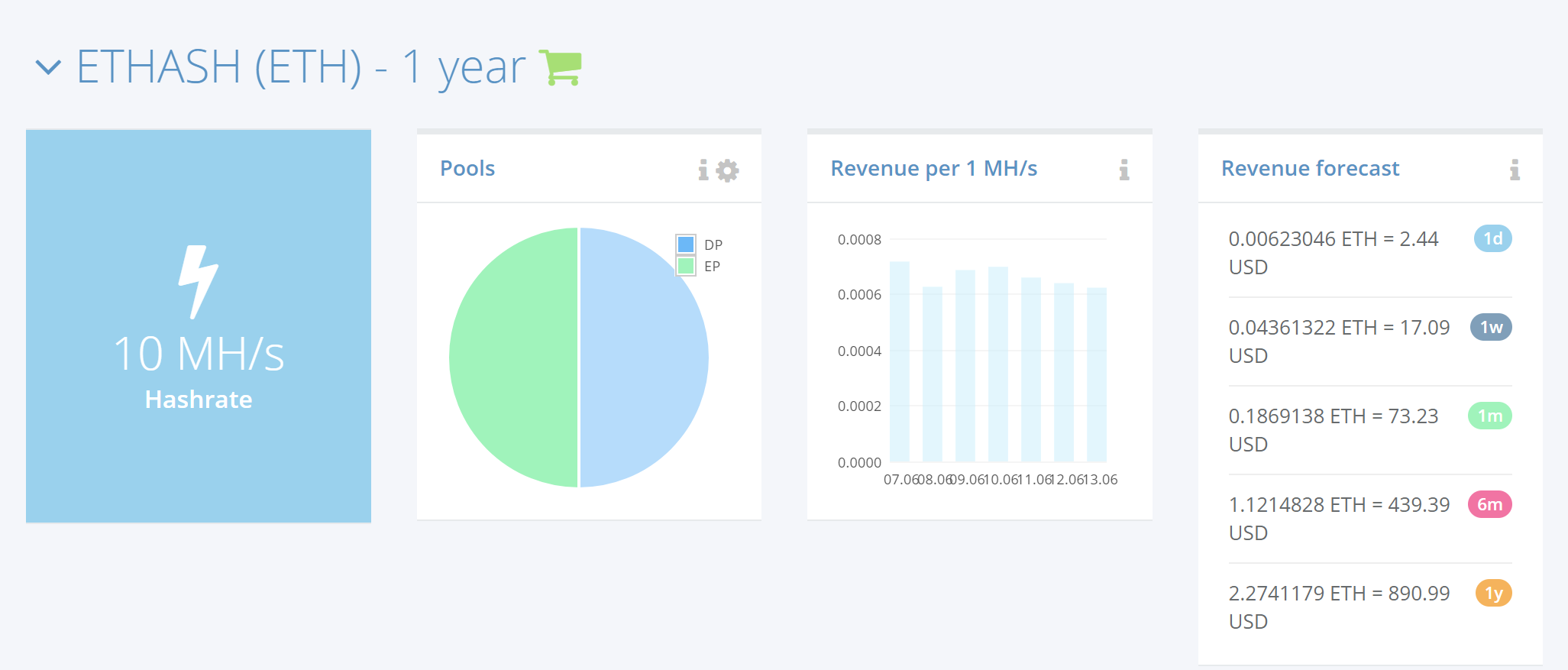
Task: Click the Pools panel title
Action: click(467, 168)
